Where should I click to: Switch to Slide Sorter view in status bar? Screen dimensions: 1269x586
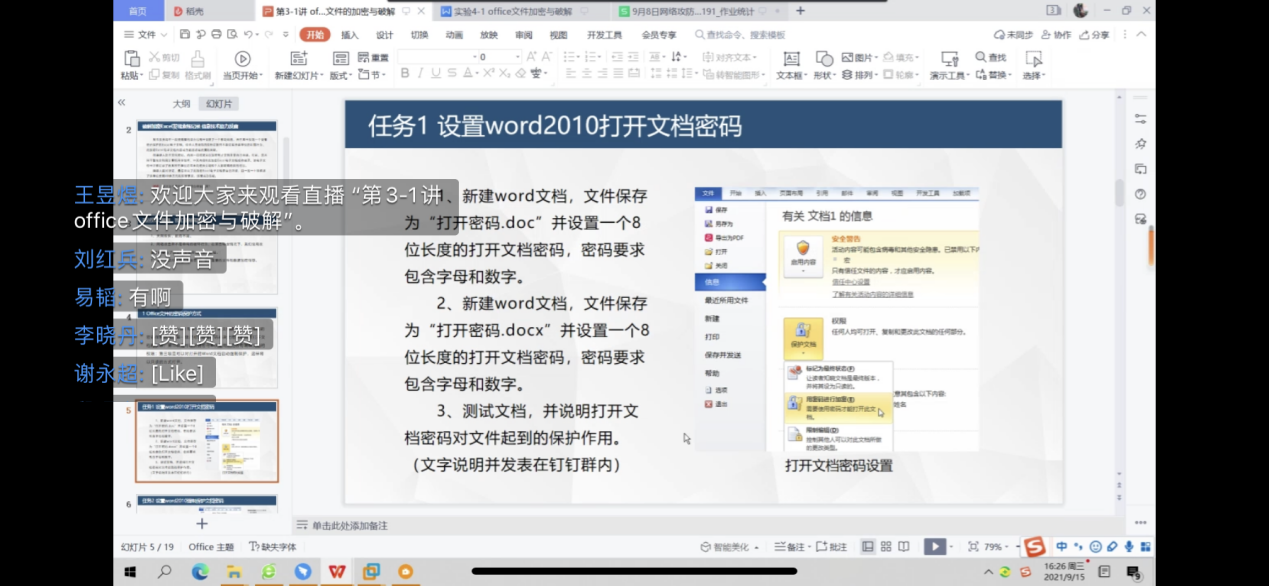[x=886, y=547]
